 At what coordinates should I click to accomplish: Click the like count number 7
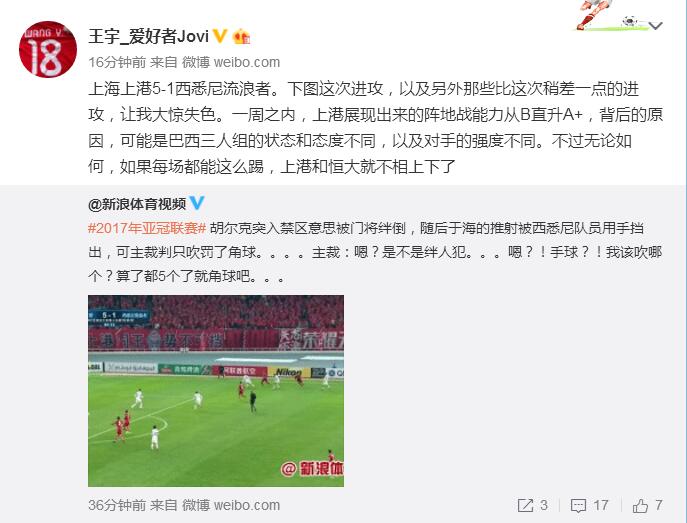tap(659, 505)
